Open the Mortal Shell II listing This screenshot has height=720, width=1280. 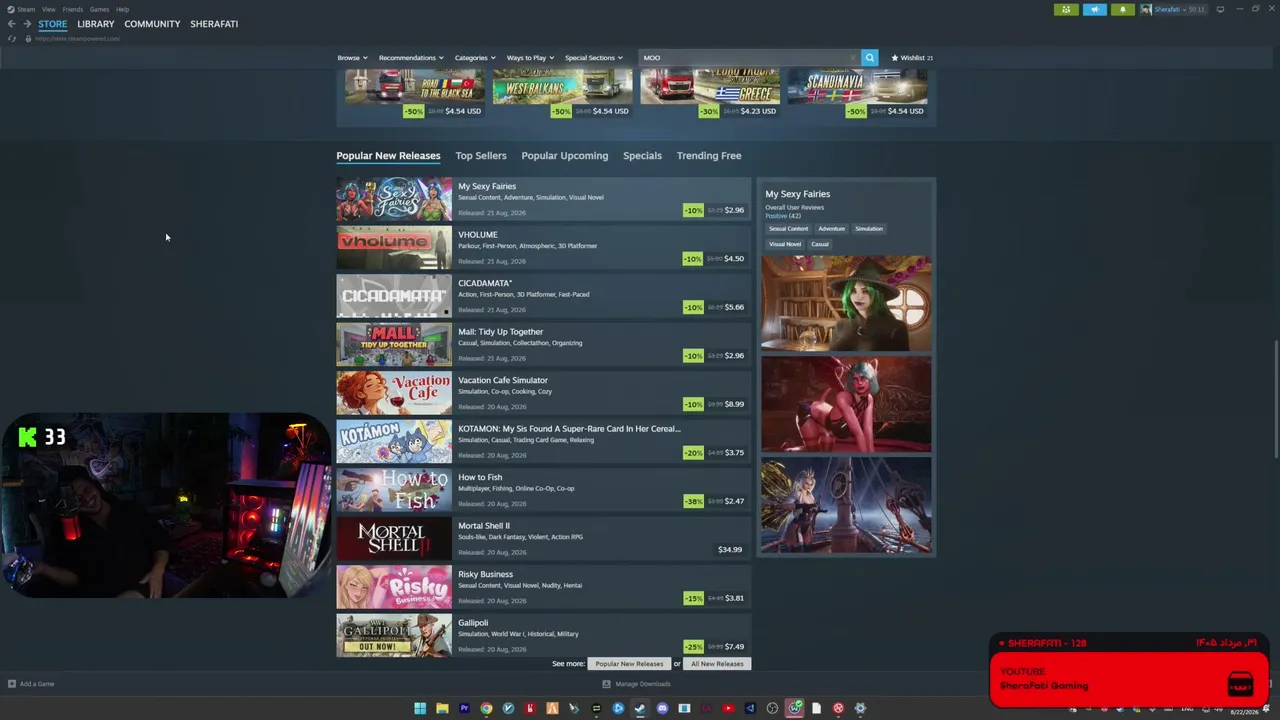tap(543, 539)
